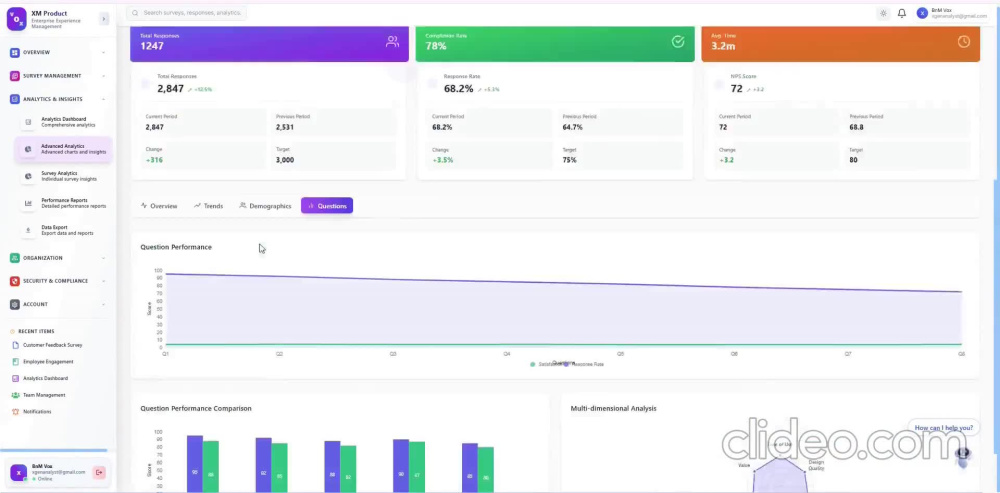Switch to the Overview tab

coord(159,206)
